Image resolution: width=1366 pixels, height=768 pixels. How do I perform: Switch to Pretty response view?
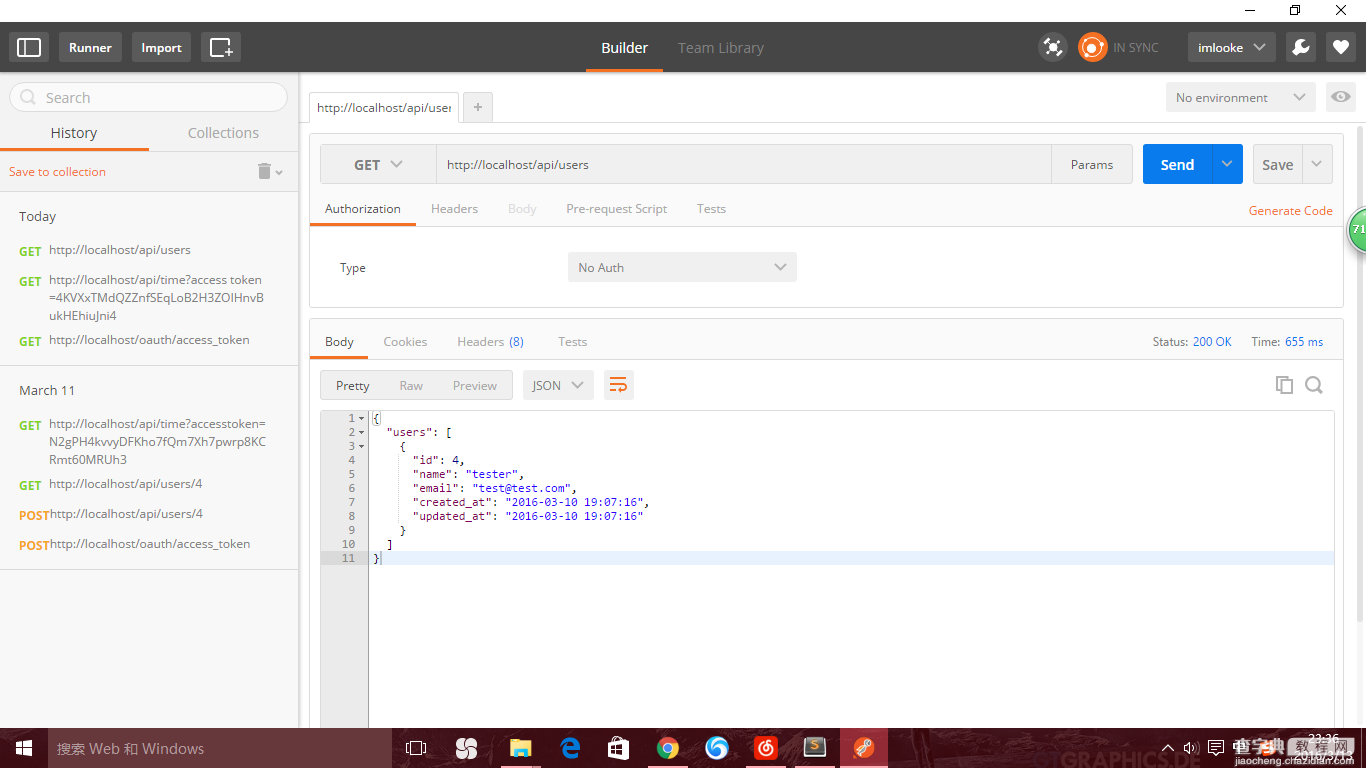pos(352,385)
